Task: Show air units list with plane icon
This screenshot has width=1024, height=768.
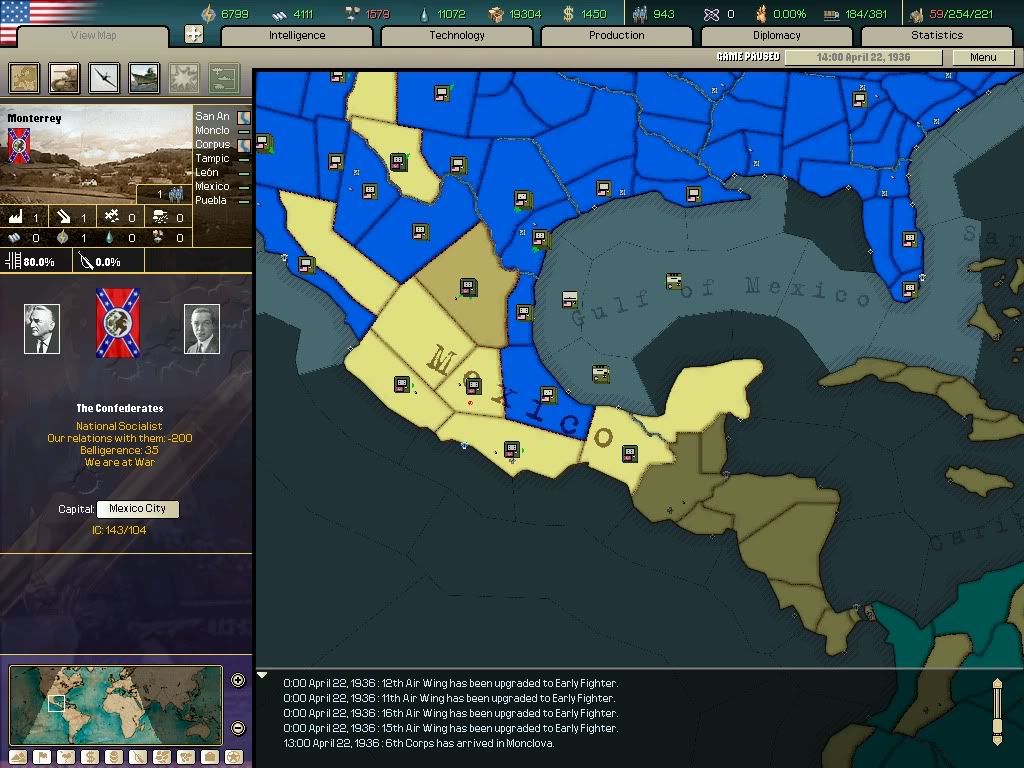Action: point(104,78)
